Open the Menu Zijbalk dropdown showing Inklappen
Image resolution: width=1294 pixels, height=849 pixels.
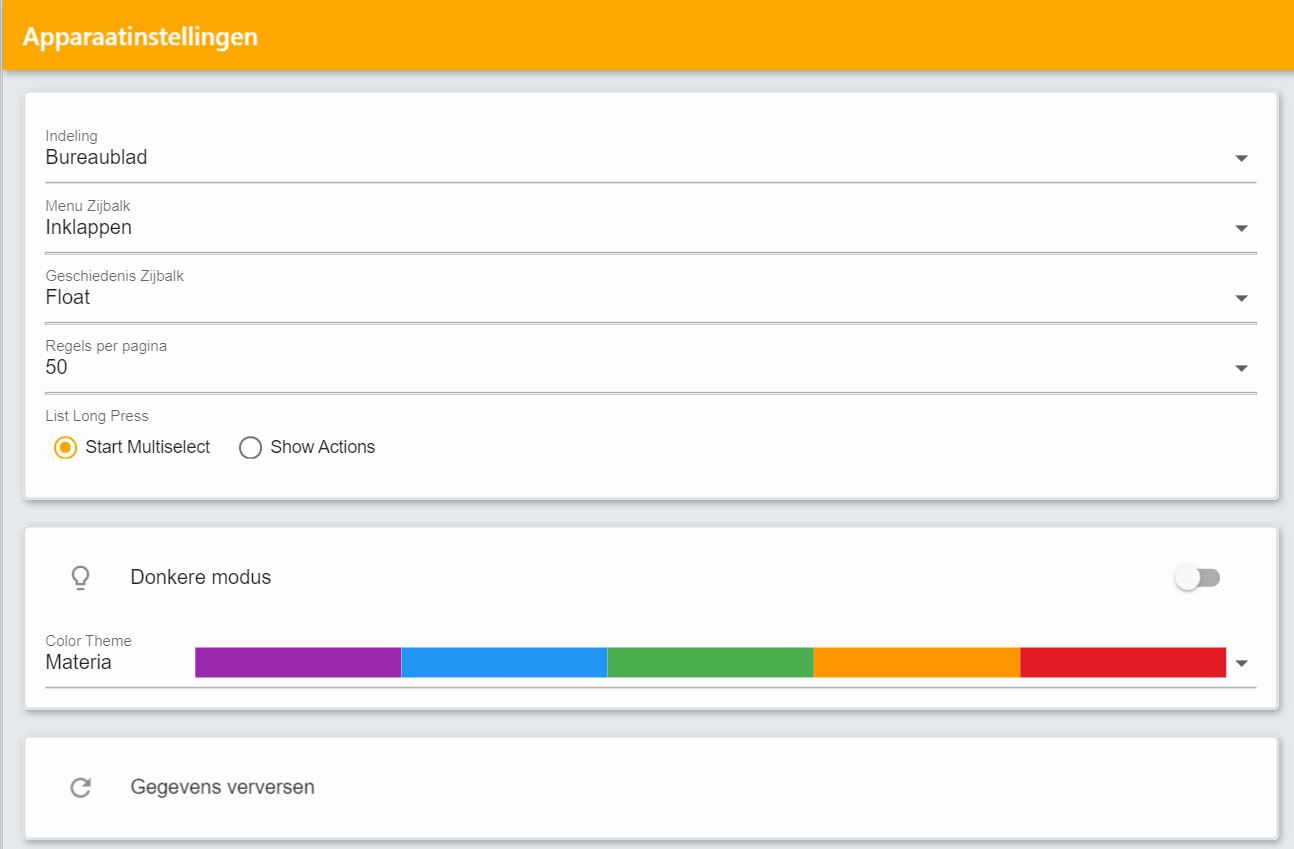tap(400, 227)
